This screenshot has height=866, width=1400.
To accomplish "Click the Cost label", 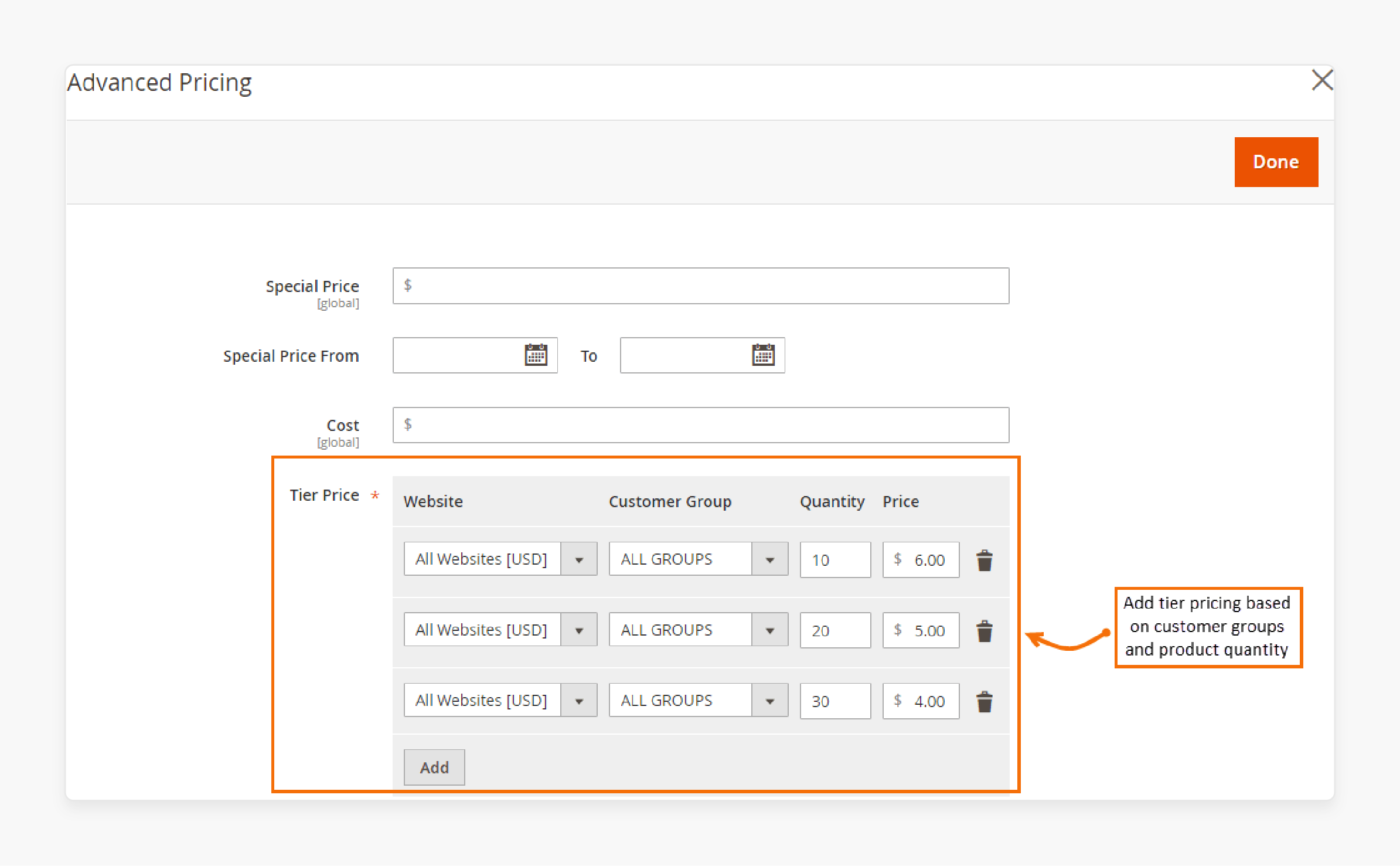I will click(343, 425).
